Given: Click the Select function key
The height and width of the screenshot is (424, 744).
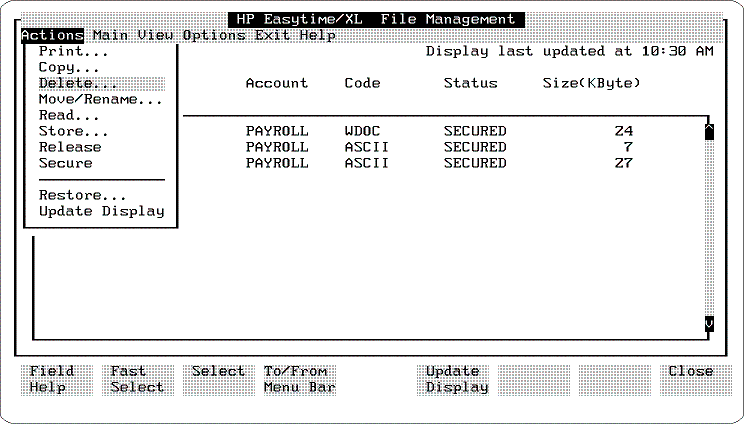Looking at the screenshot, I should click(219, 379).
